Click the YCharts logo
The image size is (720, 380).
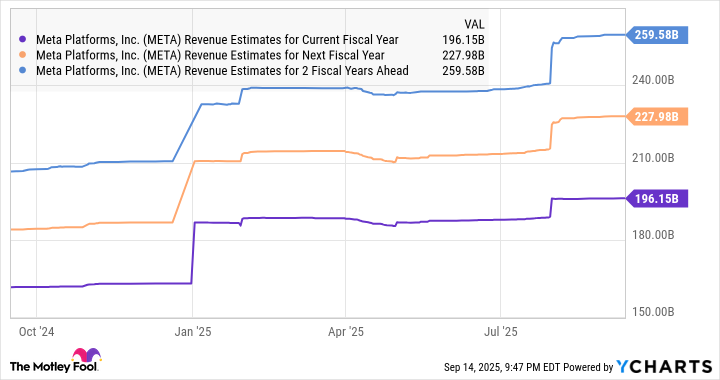[664, 367]
